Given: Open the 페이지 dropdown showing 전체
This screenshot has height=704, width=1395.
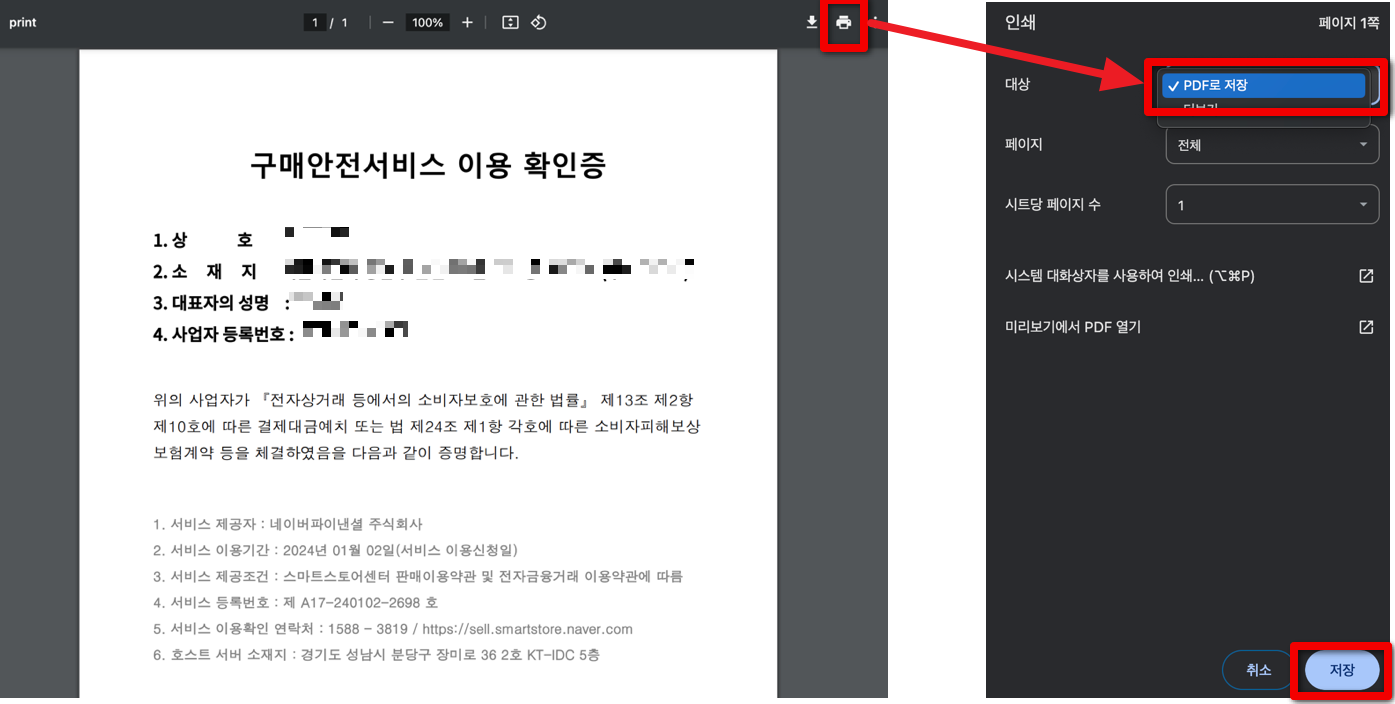Looking at the screenshot, I should click(1272, 145).
